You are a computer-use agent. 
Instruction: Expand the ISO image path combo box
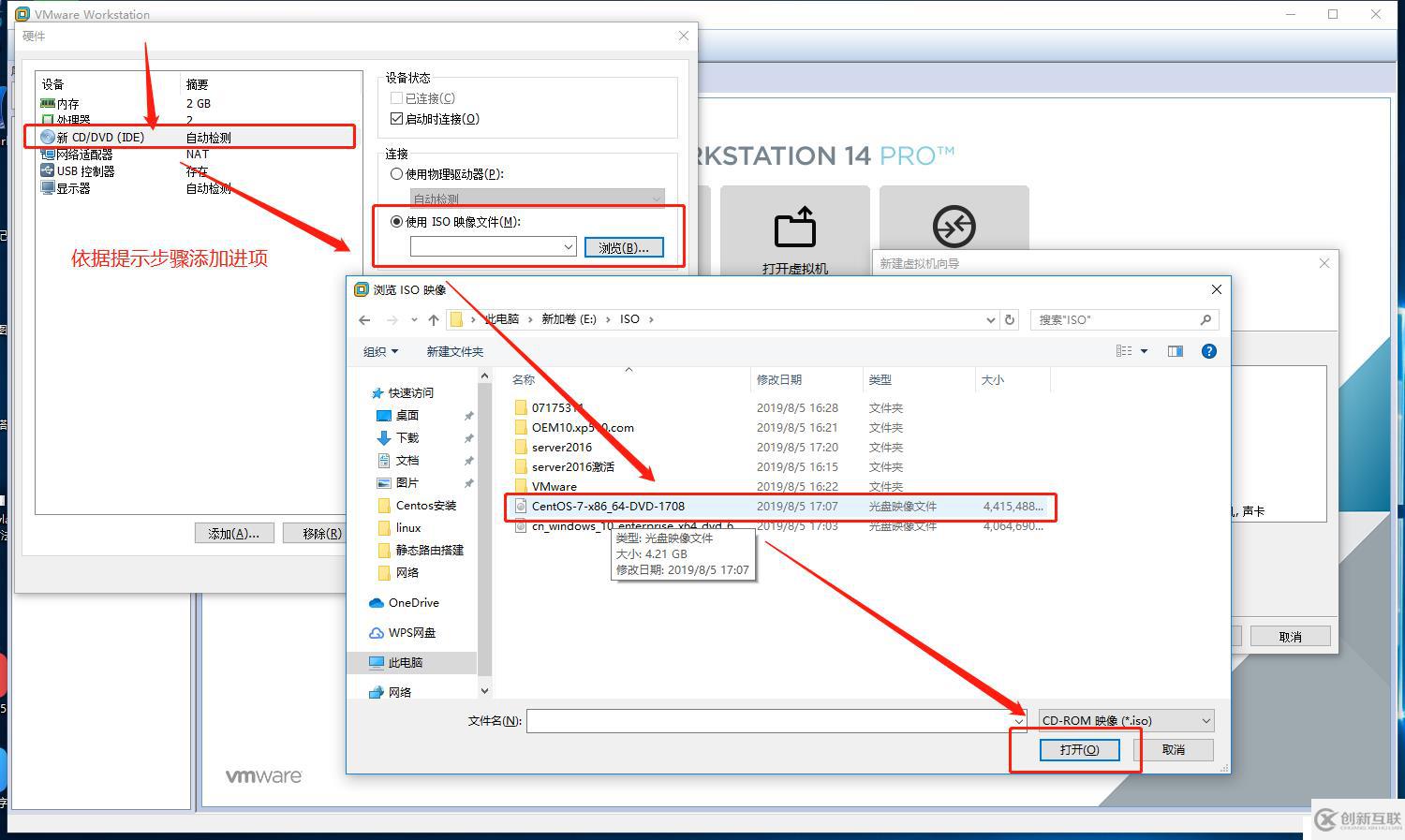(568, 247)
